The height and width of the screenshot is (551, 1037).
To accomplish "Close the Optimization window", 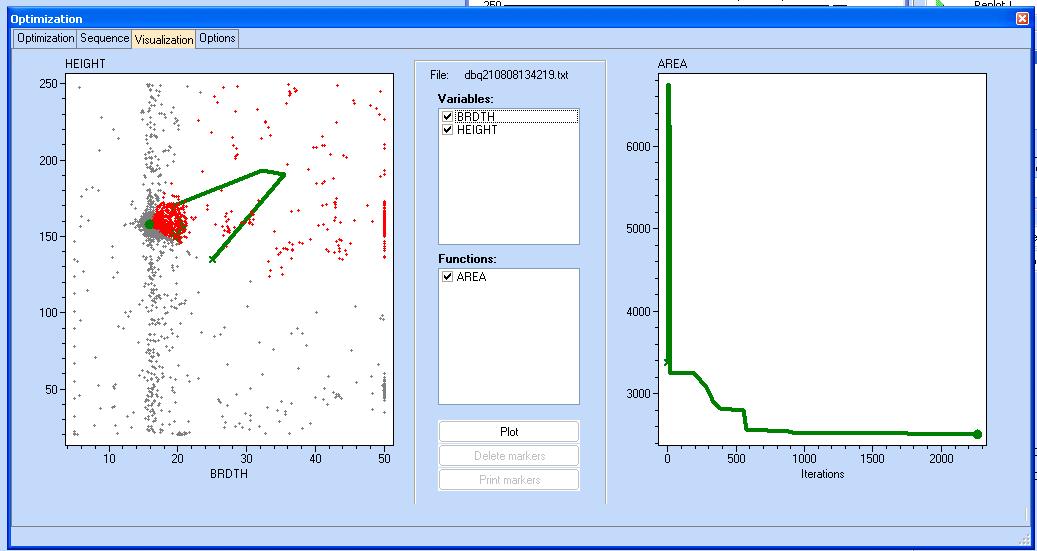I will (1021, 18).
